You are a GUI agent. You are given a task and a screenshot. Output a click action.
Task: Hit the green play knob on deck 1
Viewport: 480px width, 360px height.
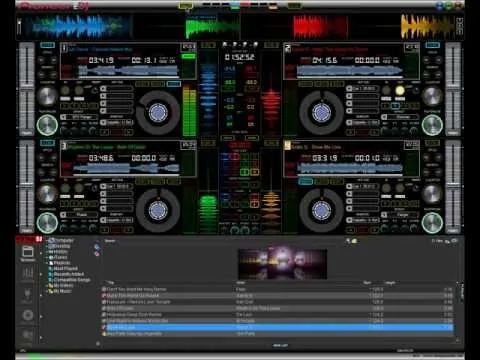(x=47, y=125)
